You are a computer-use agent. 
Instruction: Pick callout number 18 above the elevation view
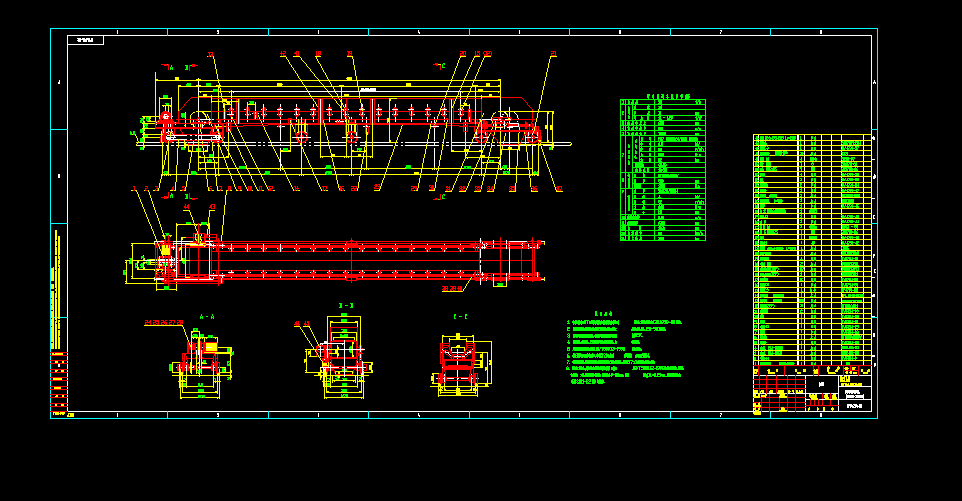click(x=318, y=54)
